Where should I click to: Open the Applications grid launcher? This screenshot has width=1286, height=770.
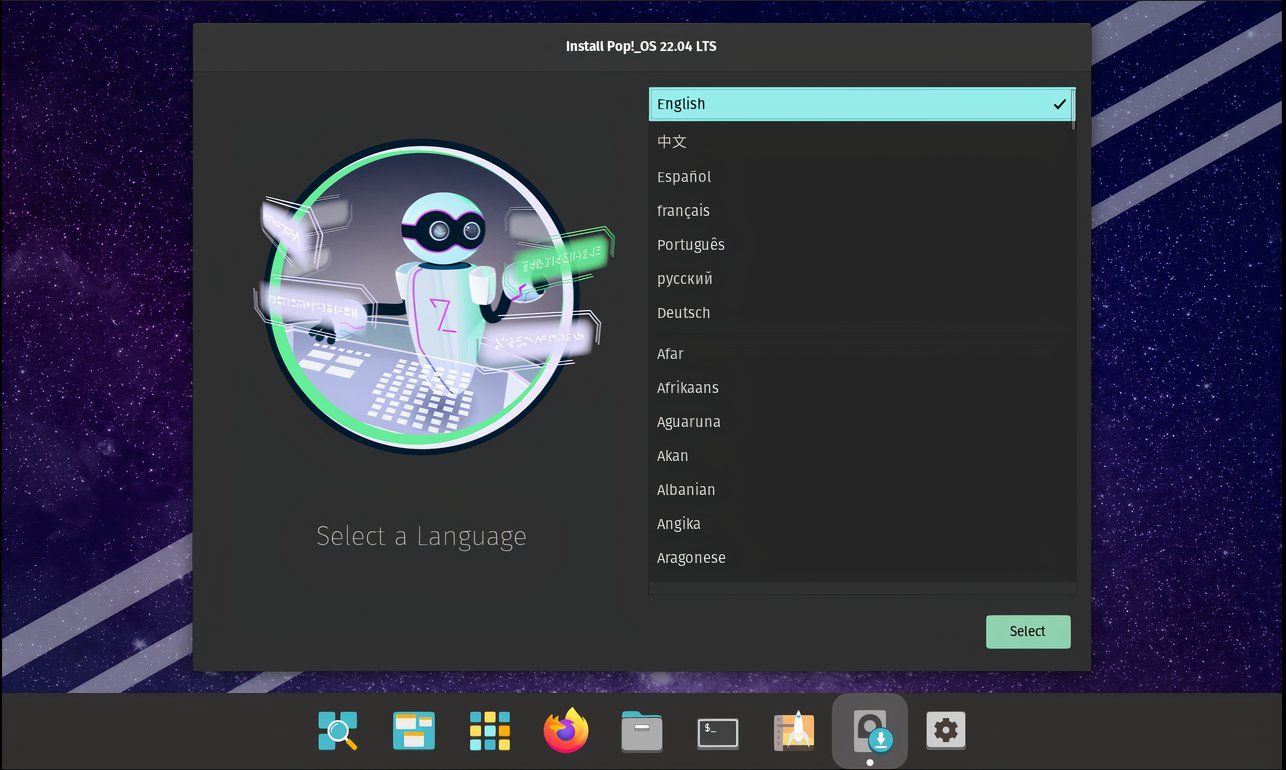tap(489, 731)
